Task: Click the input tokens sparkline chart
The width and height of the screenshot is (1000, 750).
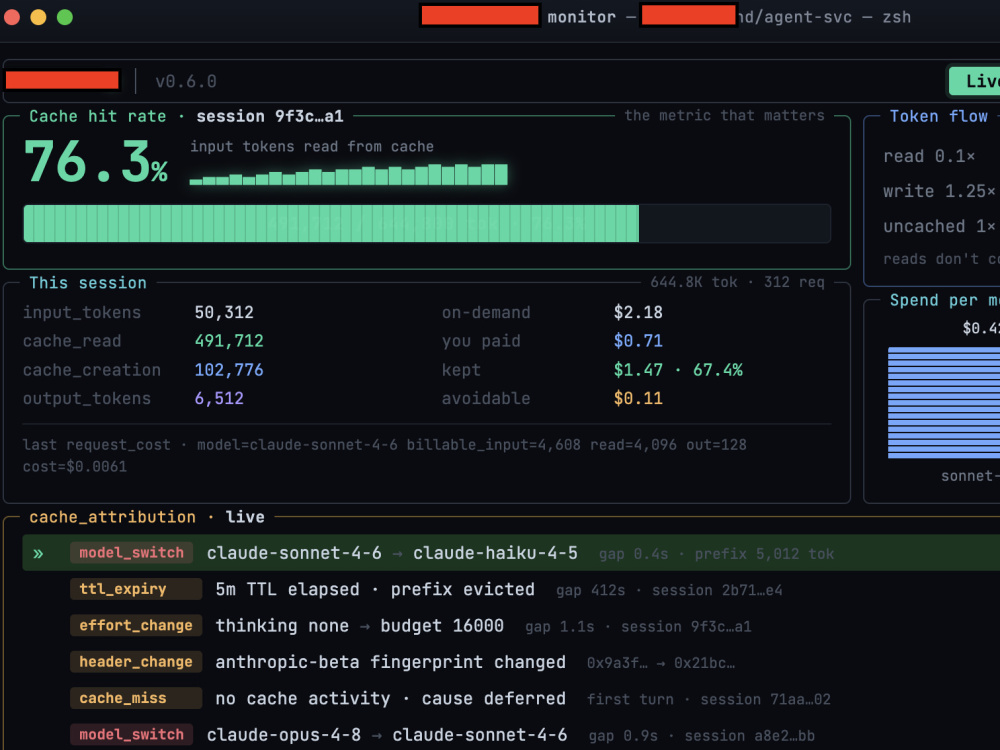Action: point(348,174)
